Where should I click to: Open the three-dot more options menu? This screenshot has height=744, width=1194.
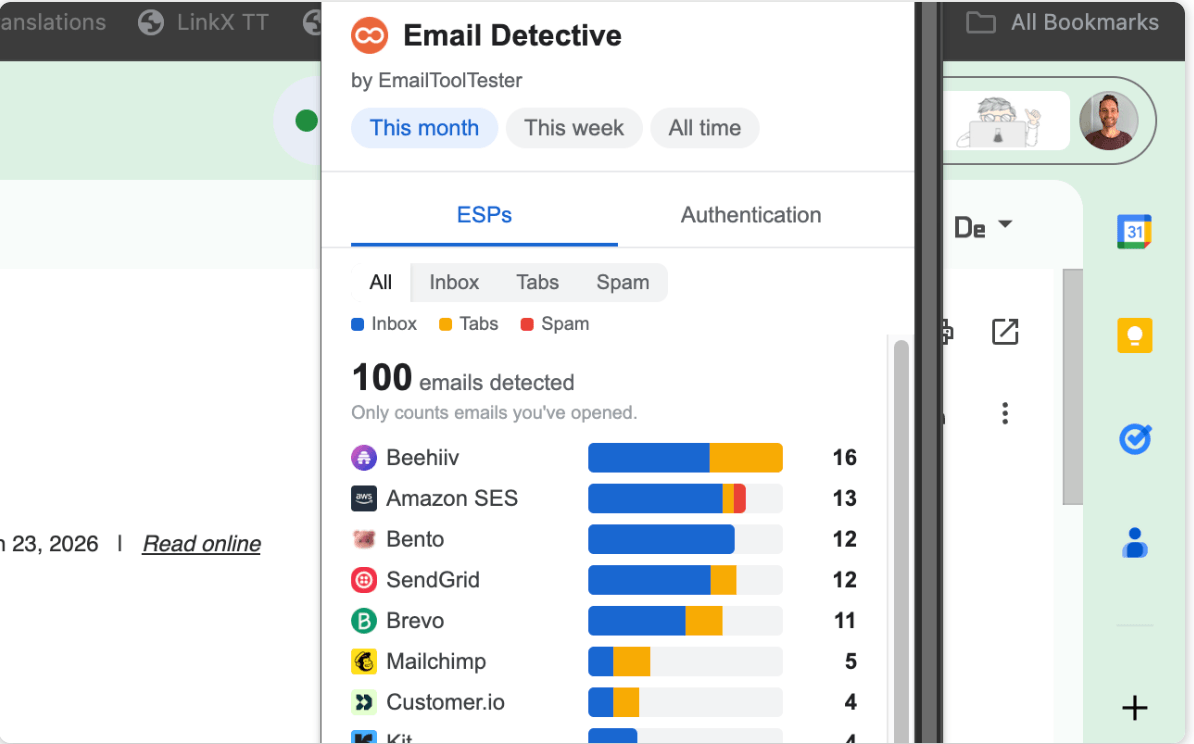click(x=1005, y=413)
